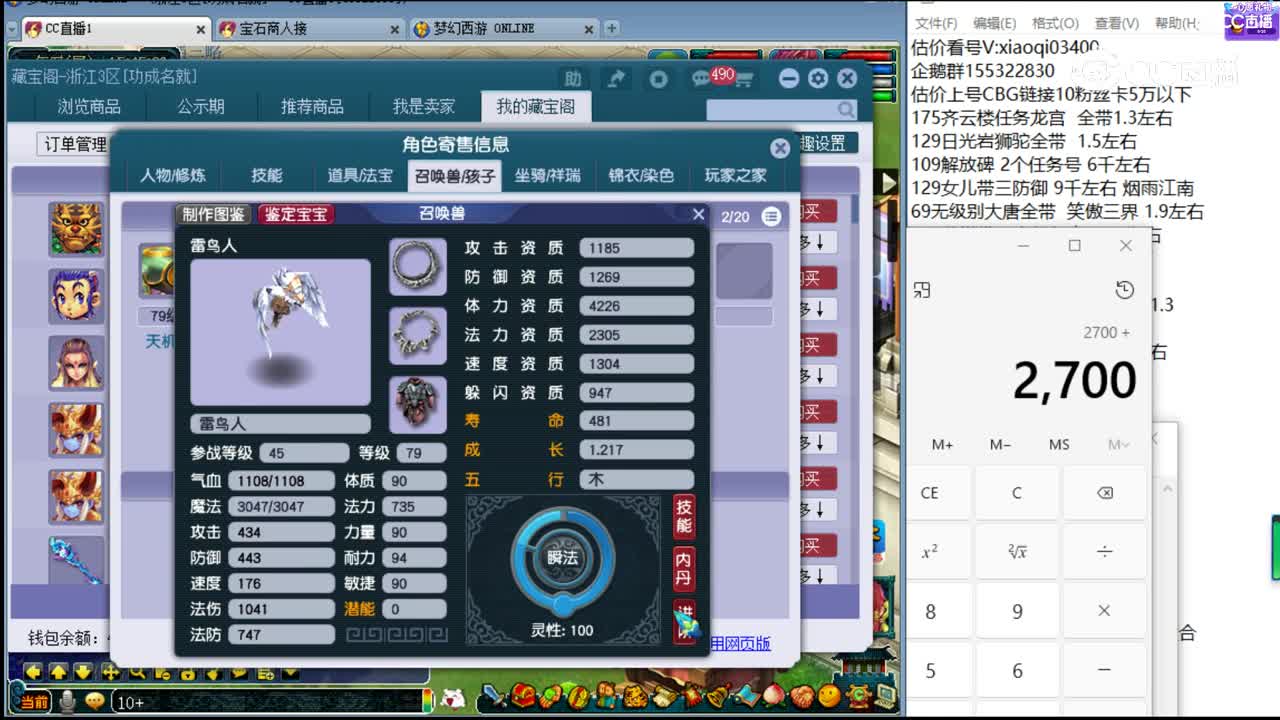The image size is (1280, 720).
Task: Click the red 内丹 side button
Action: [x=684, y=569]
